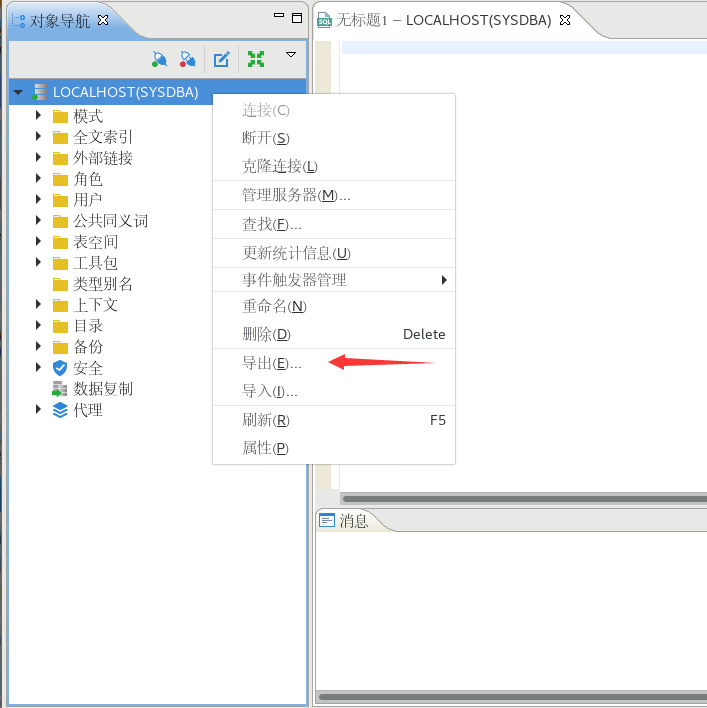This screenshot has width=707, height=708.
Task: Click the 公共同义词 folder icon
Action: click(60, 221)
